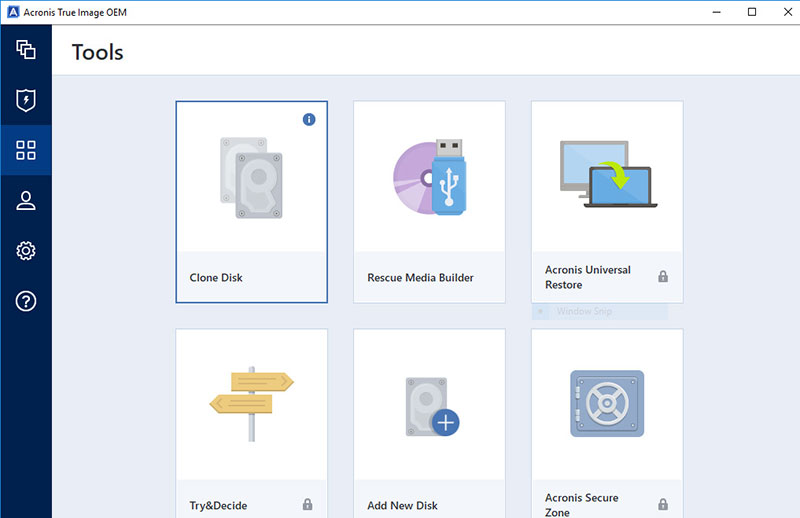Click the Add New Disk drive image
This screenshot has width=800, height=518.
[432, 407]
